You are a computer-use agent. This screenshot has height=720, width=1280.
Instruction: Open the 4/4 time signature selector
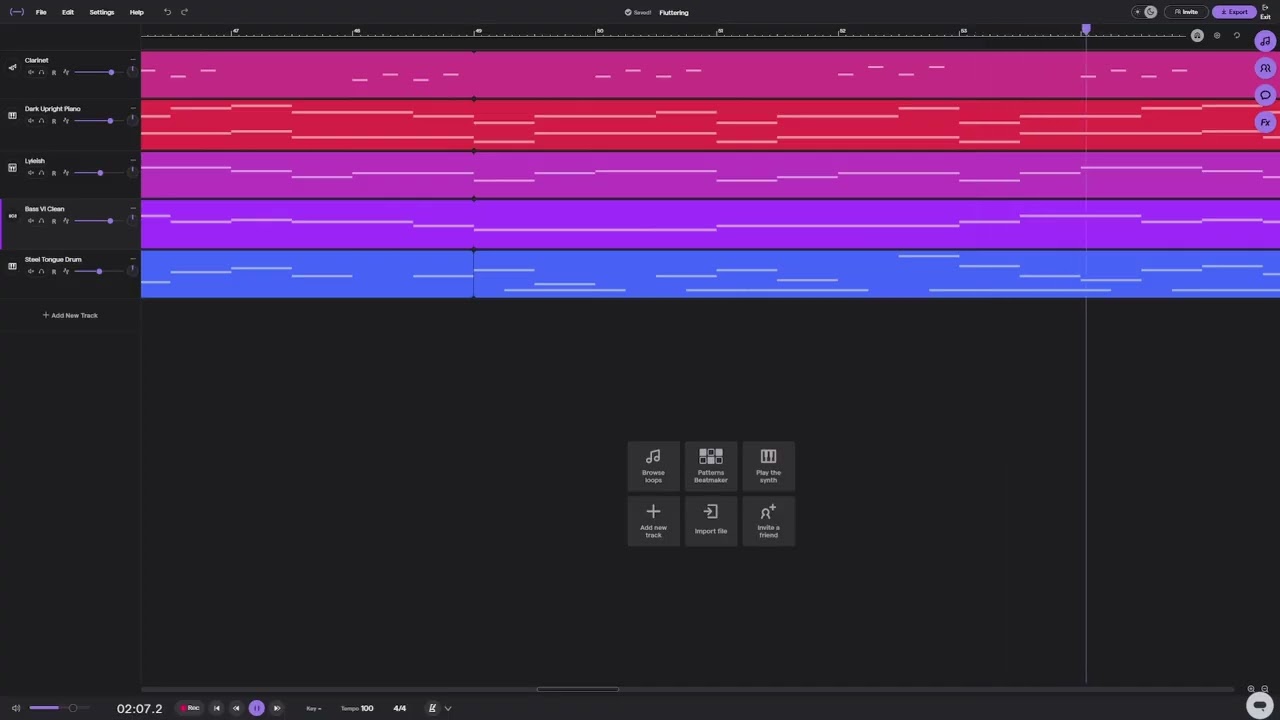point(400,708)
